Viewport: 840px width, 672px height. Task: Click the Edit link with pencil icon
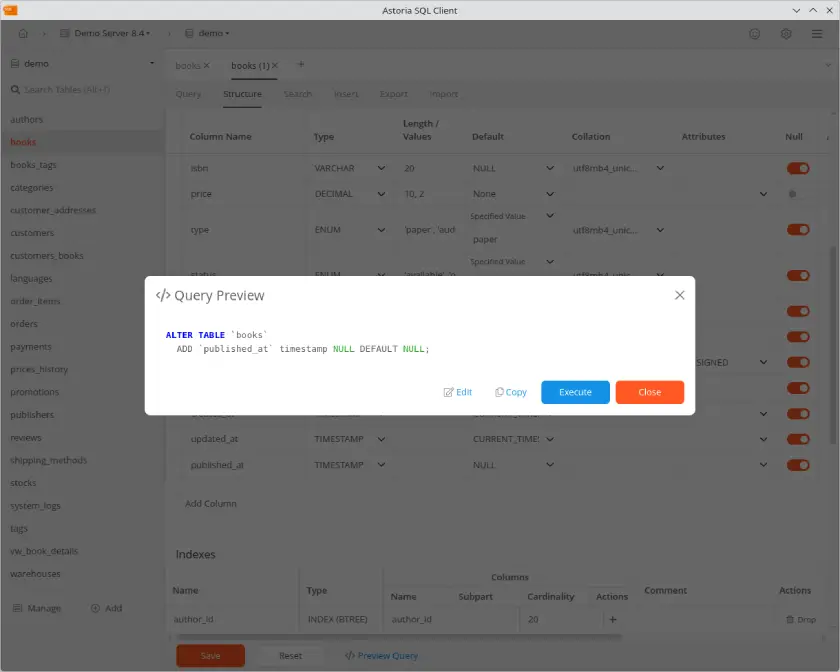pyautogui.click(x=458, y=392)
